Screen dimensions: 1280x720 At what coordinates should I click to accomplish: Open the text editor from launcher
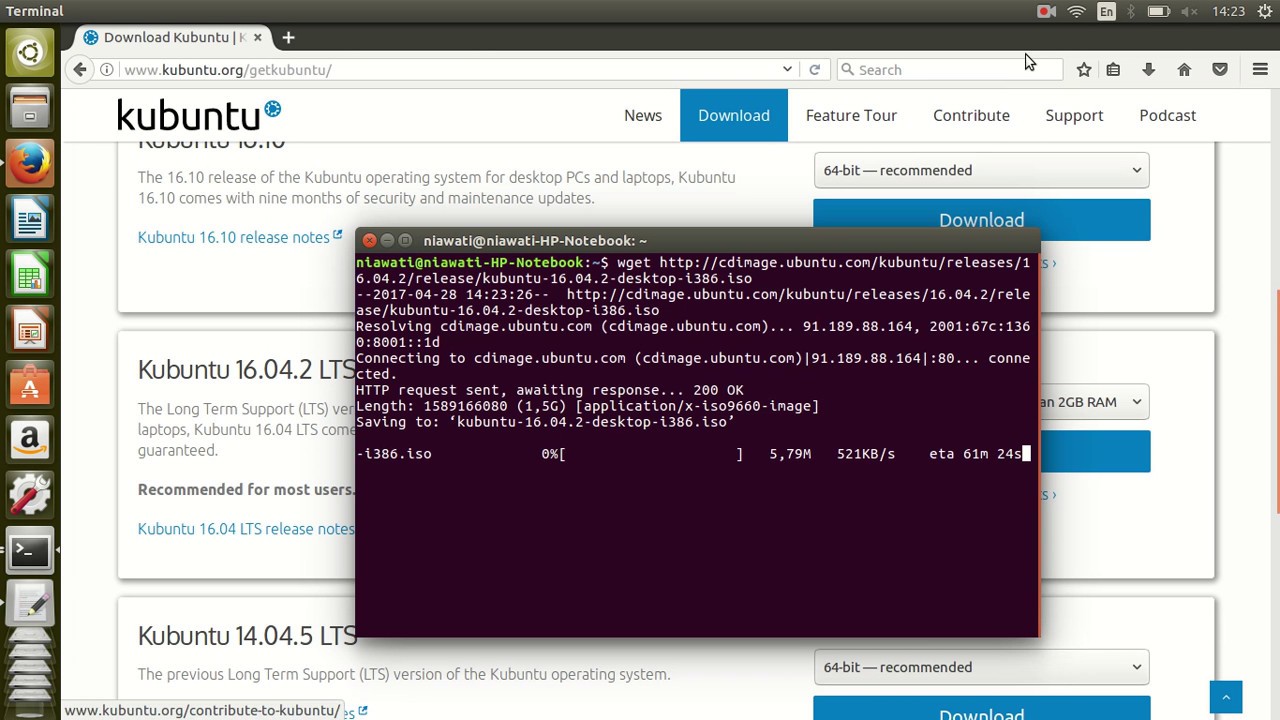[30, 605]
